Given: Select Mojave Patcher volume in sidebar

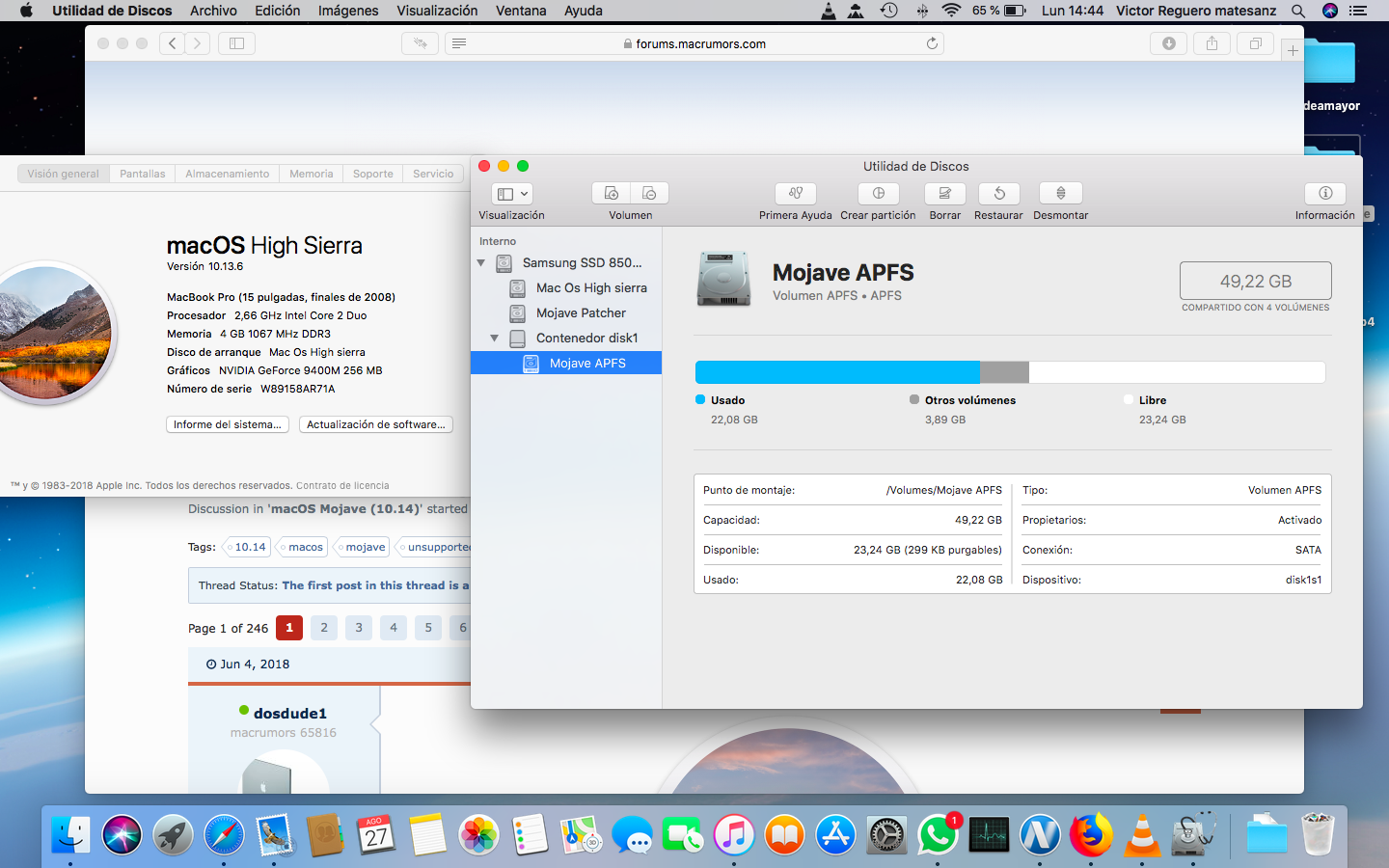Looking at the screenshot, I should coord(566,312).
